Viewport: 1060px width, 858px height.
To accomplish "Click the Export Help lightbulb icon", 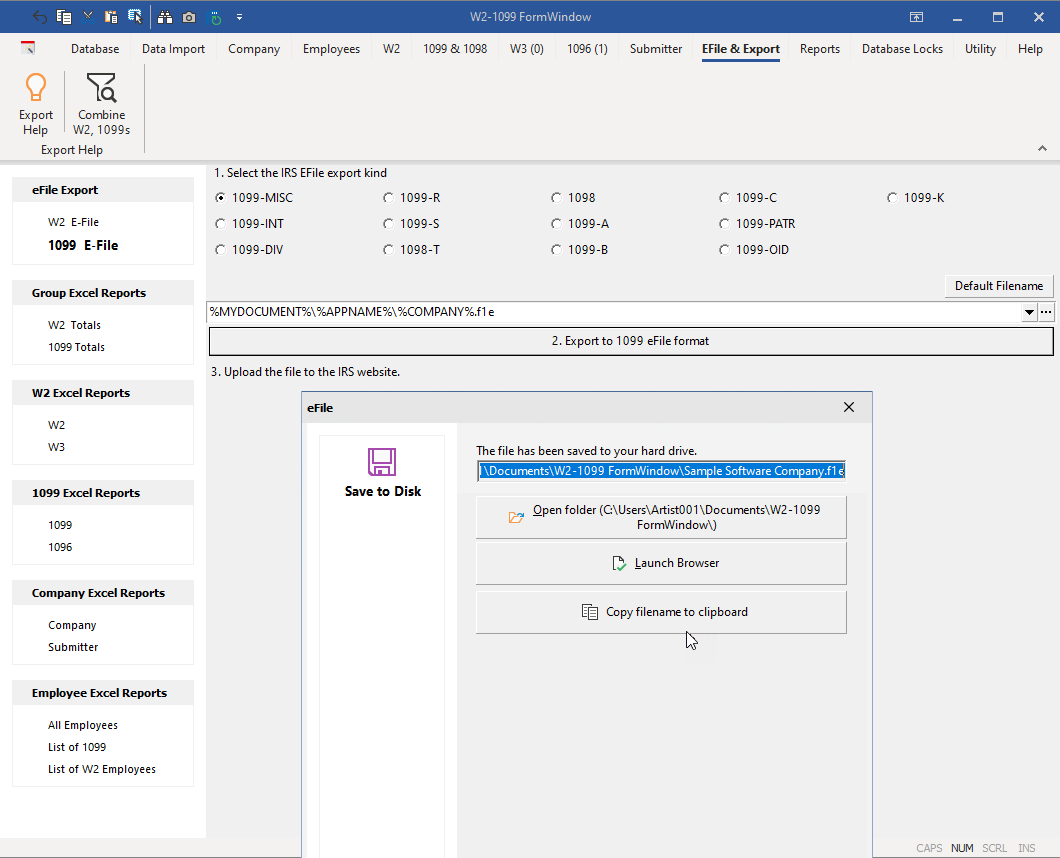I will tap(36, 90).
